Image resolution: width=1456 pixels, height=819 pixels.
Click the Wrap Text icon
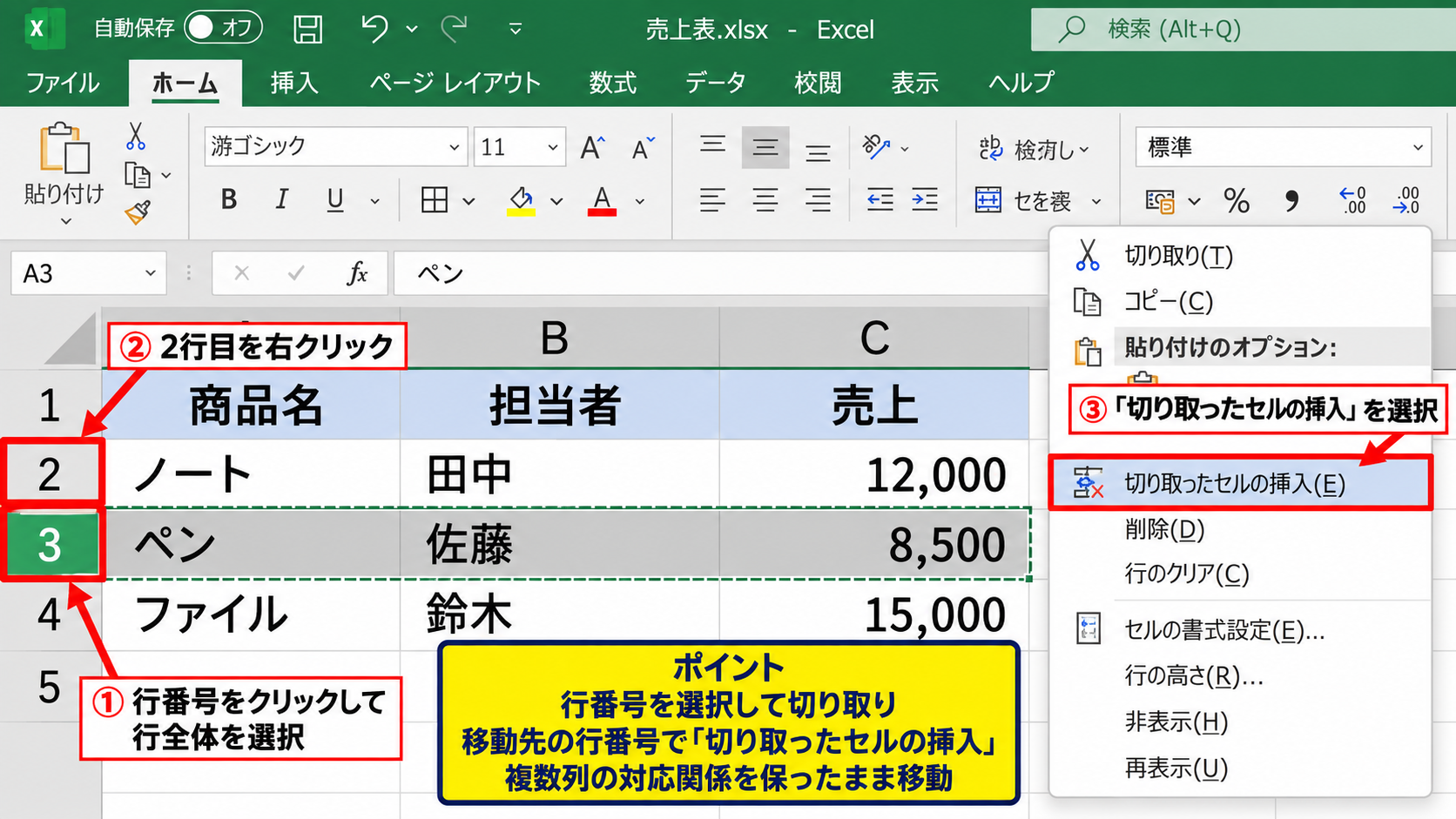click(991, 149)
